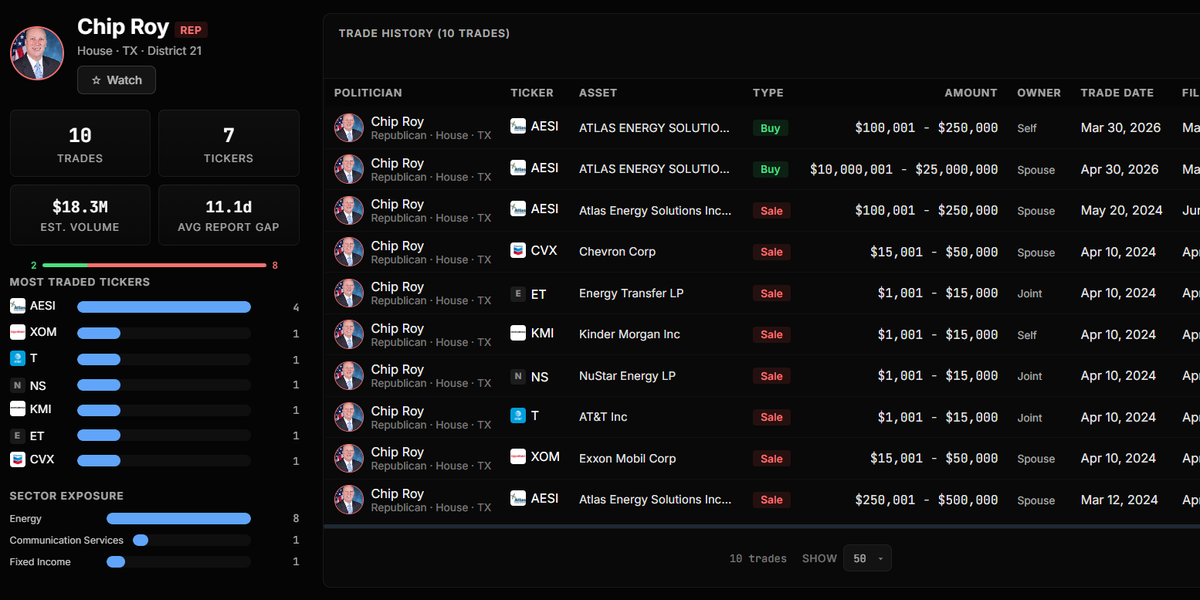Click AT&T logo in Most Traded Tickers
The image size is (1200, 600).
click(17, 358)
